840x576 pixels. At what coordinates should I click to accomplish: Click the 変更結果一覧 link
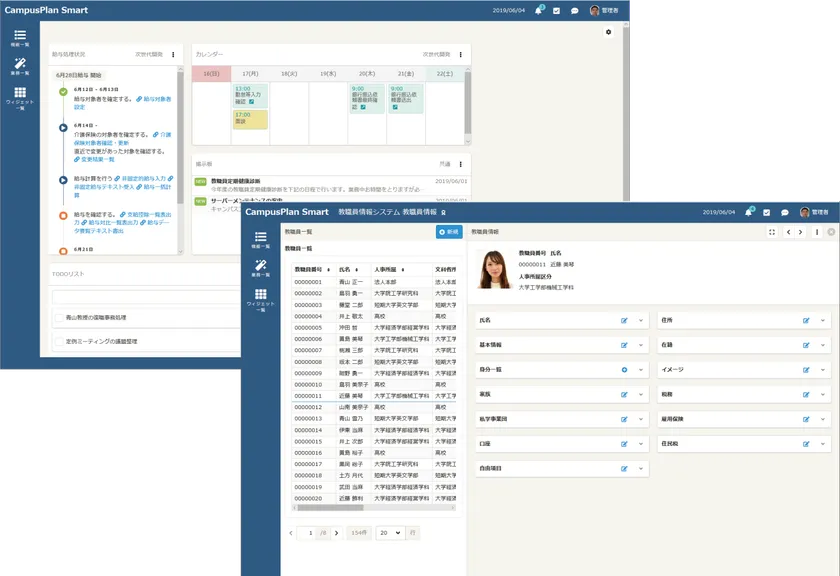97,159
